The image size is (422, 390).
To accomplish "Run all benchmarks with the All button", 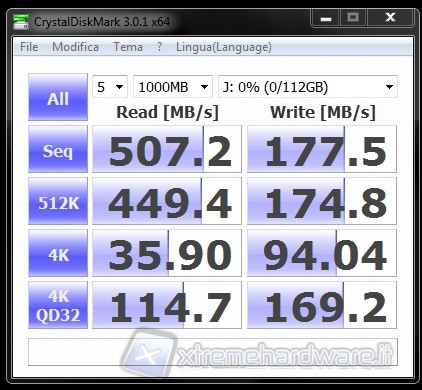I will click(x=58, y=97).
